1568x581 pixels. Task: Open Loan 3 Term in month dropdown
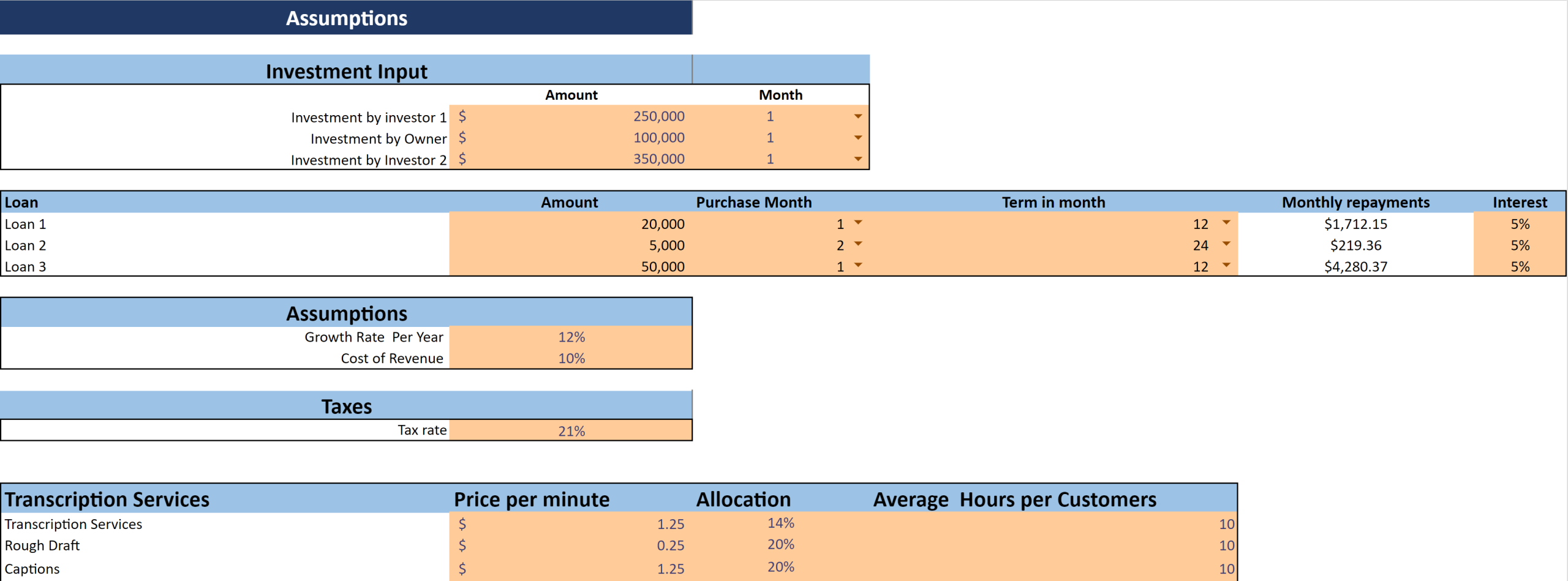tap(1226, 265)
